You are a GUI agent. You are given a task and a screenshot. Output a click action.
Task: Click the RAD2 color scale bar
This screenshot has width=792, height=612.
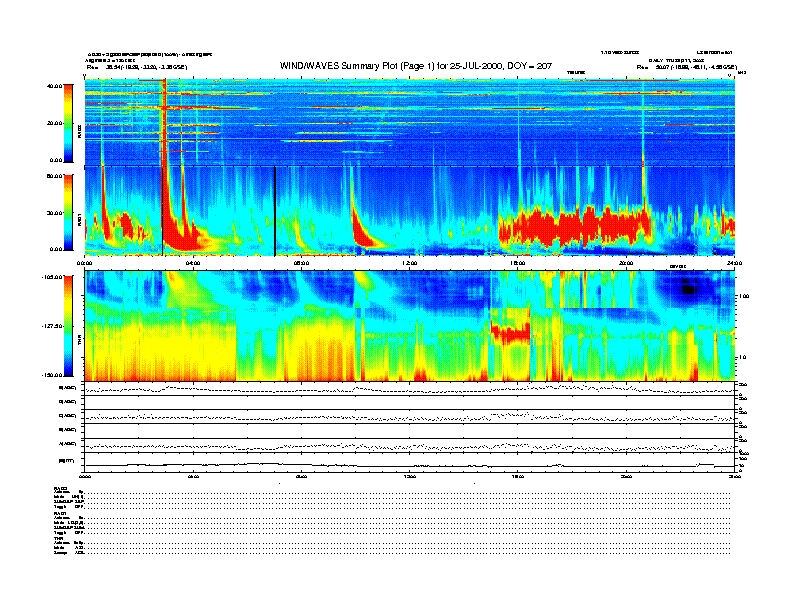68,123
